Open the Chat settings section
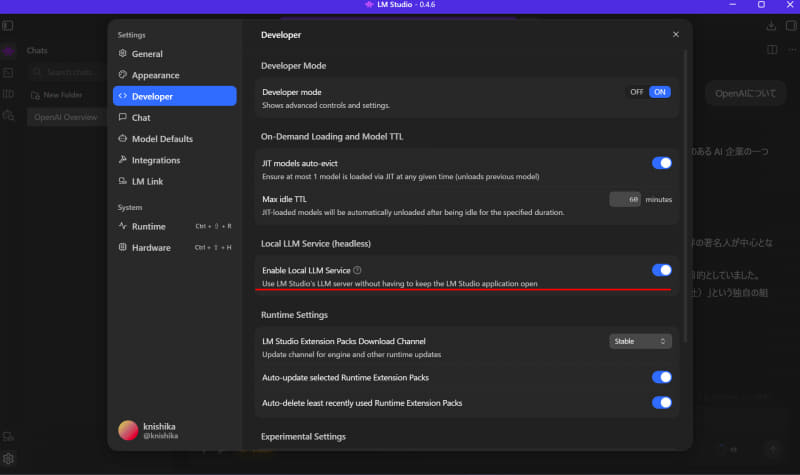 click(x=174, y=117)
